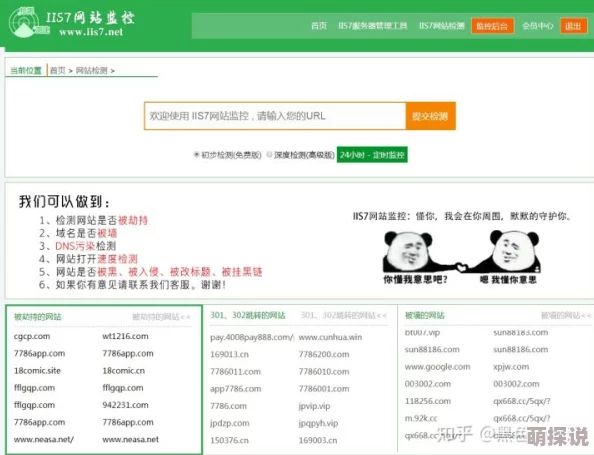The height and width of the screenshot is (455, 594).
Task: Select the 深度检测(高级版) radio button
Action: pyautogui.click(x=269, y=155)
